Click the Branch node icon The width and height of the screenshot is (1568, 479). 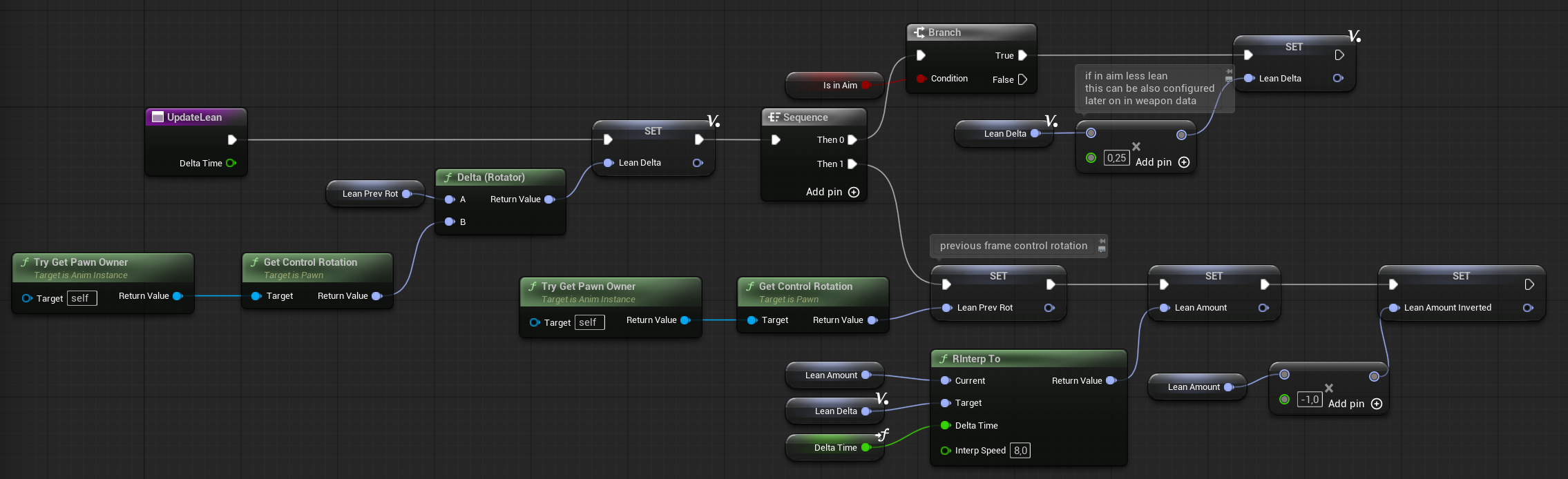[x=919, y=32]
